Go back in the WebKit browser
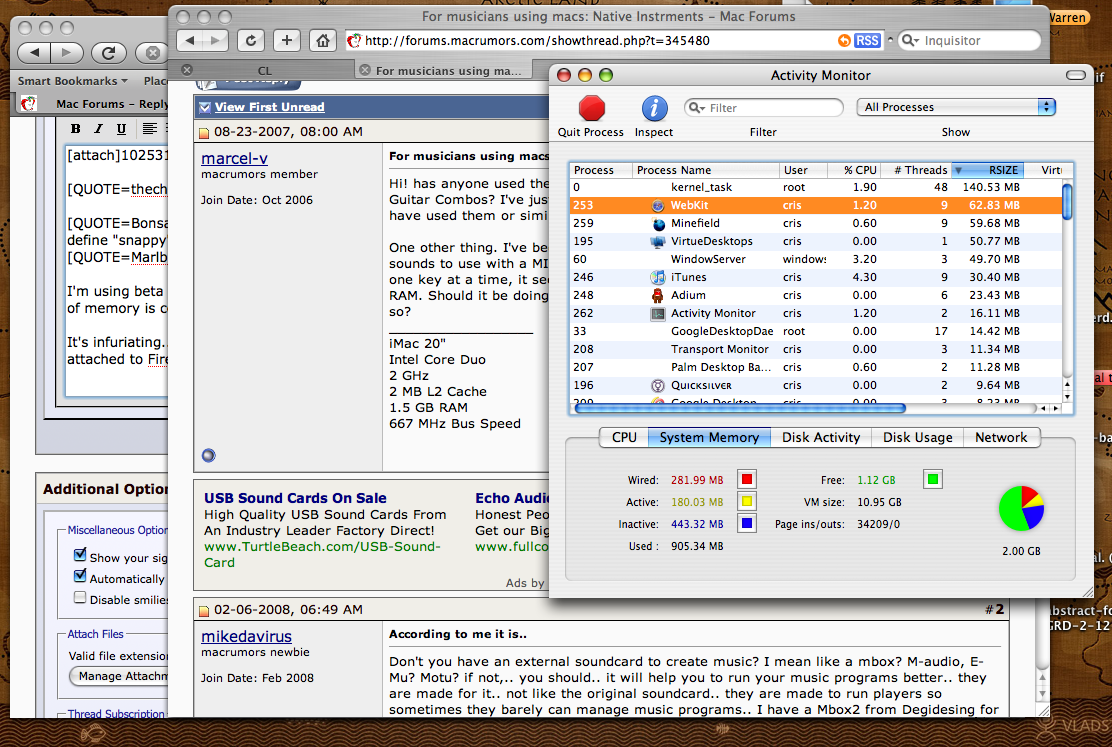The height and width of the screenshot is (747, 1112). [x=189, y=40]
